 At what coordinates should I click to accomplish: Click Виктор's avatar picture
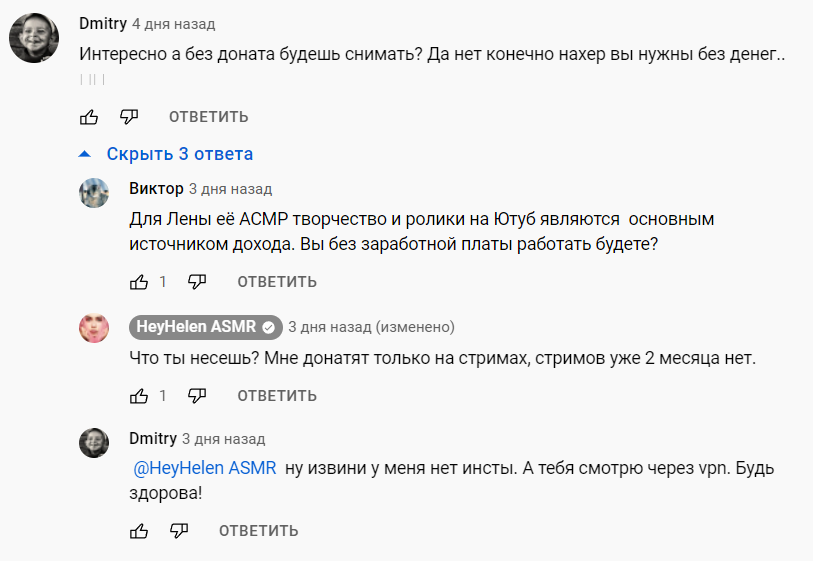click(94, 193)
